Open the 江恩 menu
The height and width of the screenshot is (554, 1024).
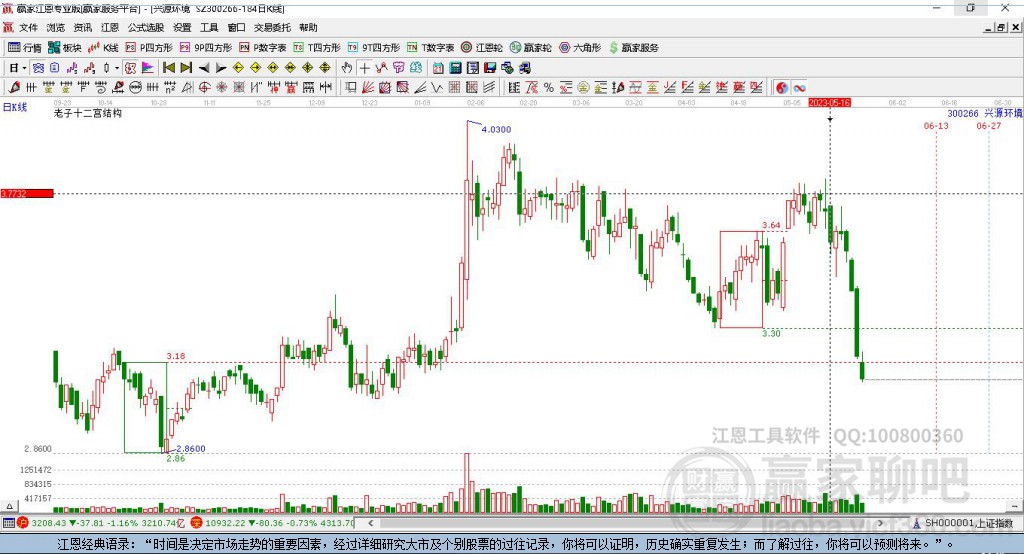pyautogui.click(x=110, y=27)
